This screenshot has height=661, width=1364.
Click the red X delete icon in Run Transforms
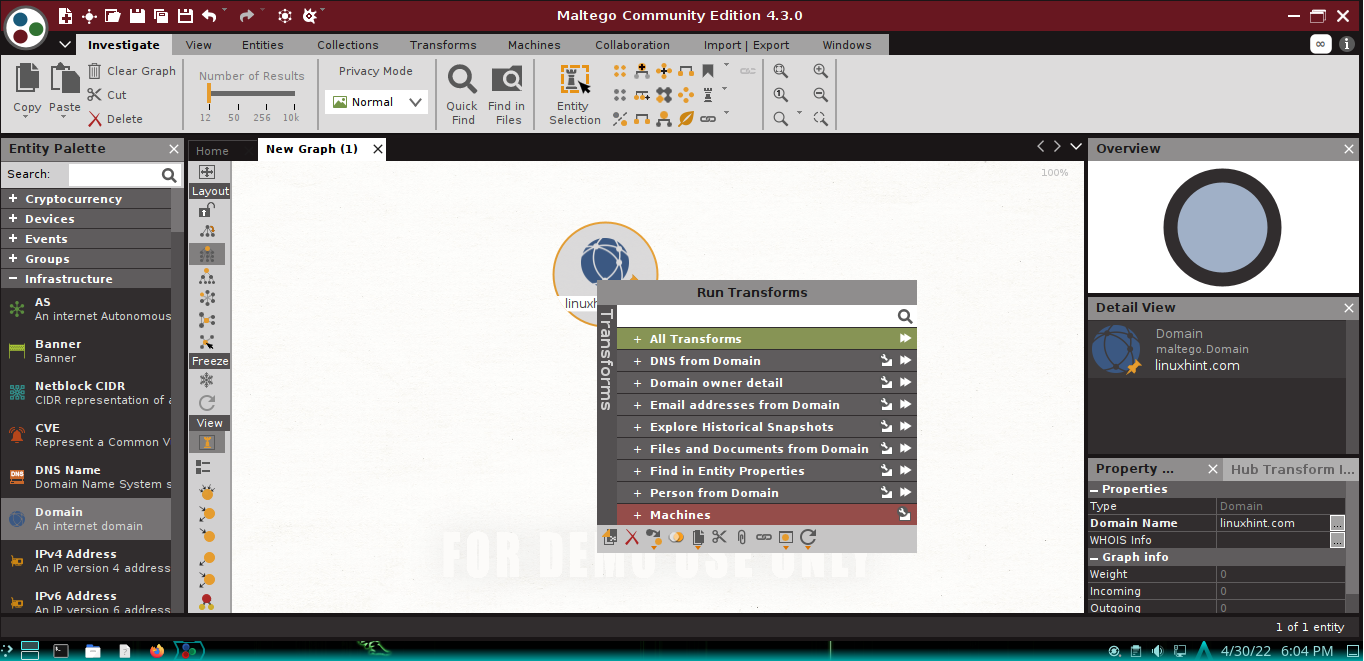point(632,538)
